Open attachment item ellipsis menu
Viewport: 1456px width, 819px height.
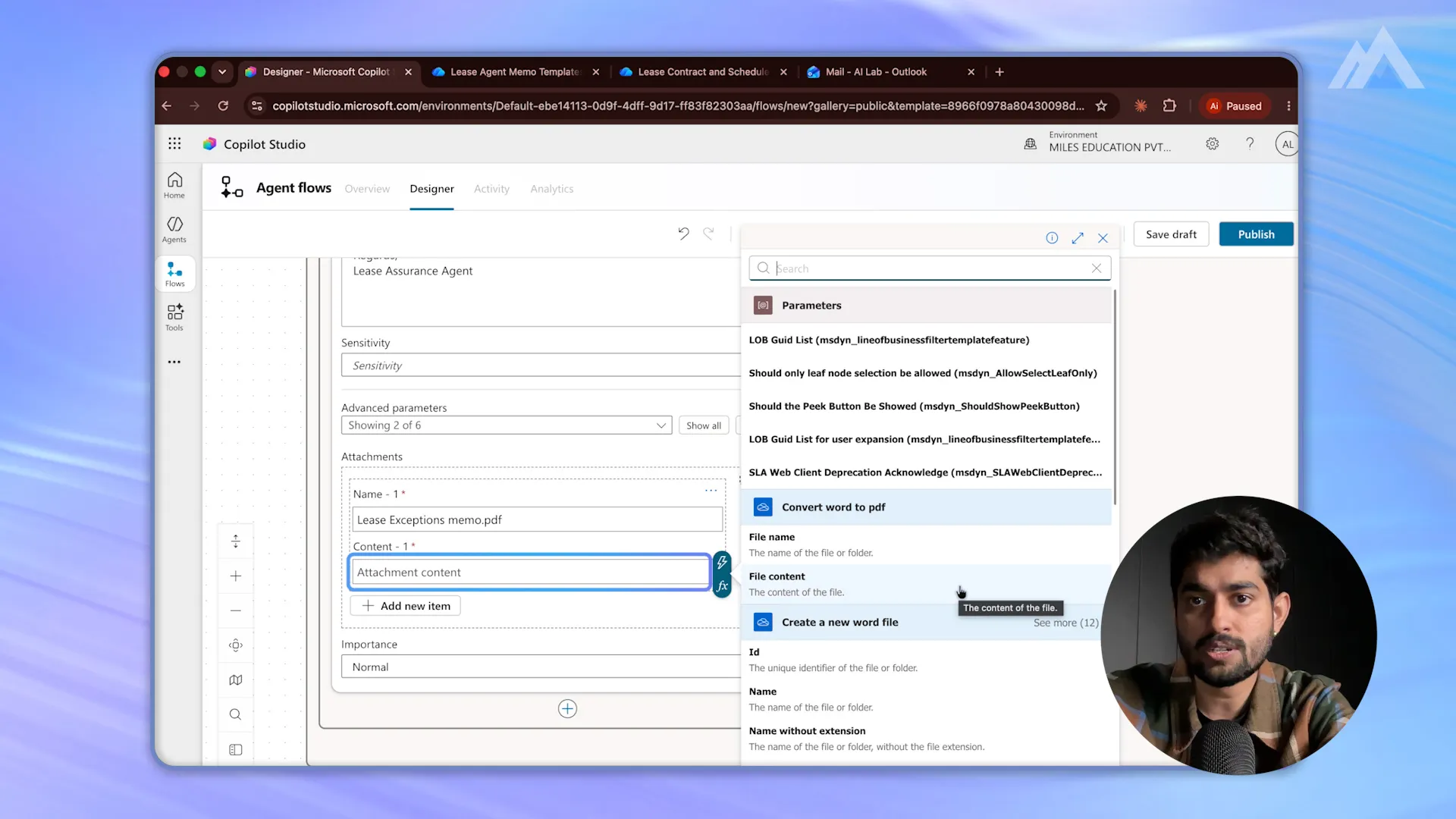tap(711, 491)
